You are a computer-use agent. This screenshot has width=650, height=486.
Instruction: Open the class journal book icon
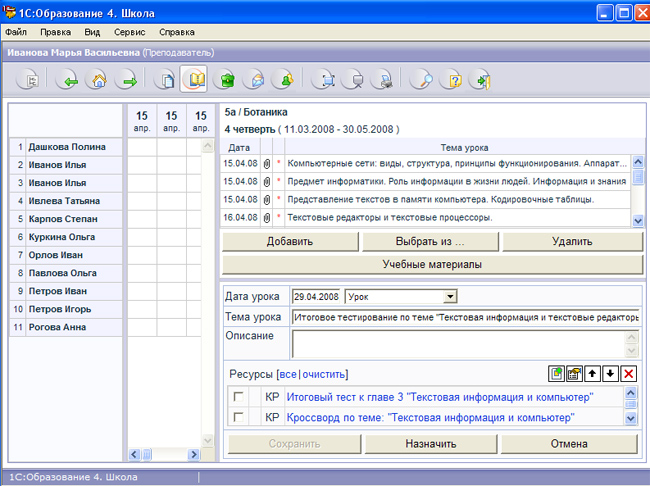coord(194,79)
